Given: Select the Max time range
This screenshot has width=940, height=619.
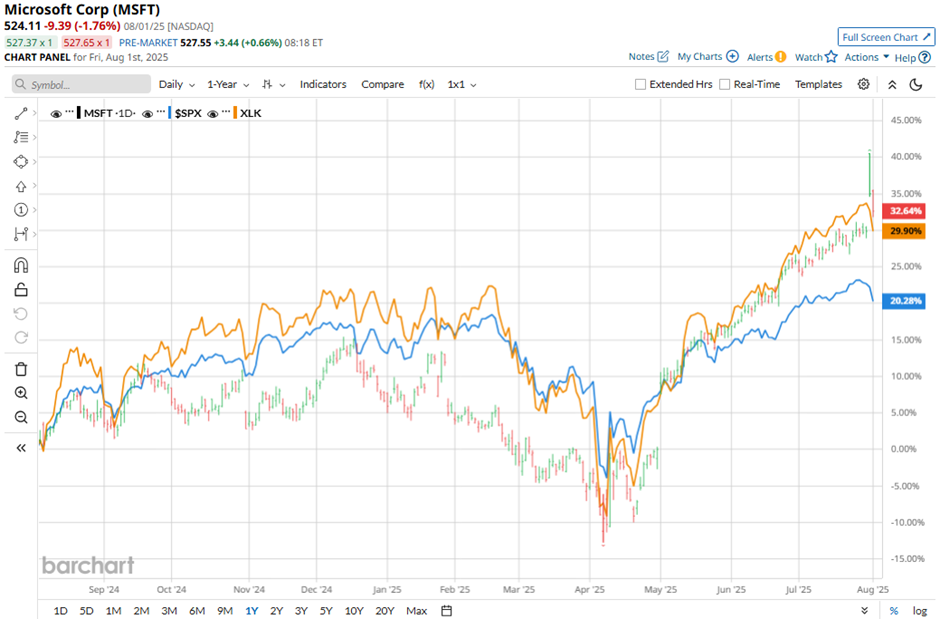Looking at the screenshot, I should point(417,611).
